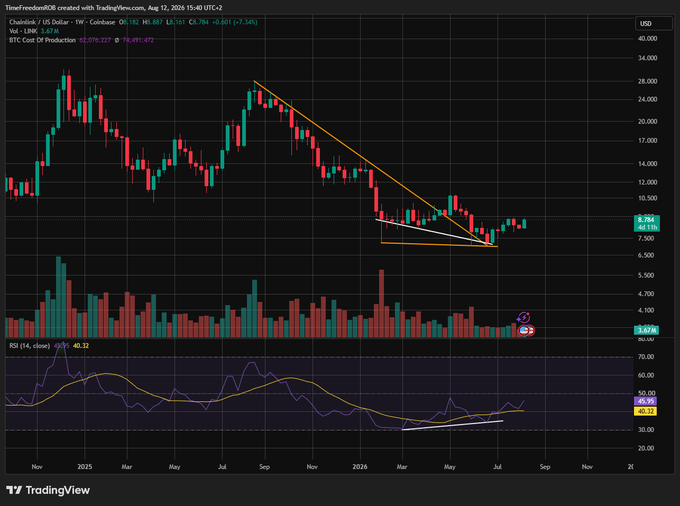
Task: Click the 14.000 price axis label
Action: pyautogui.click(x=647, y=164)
